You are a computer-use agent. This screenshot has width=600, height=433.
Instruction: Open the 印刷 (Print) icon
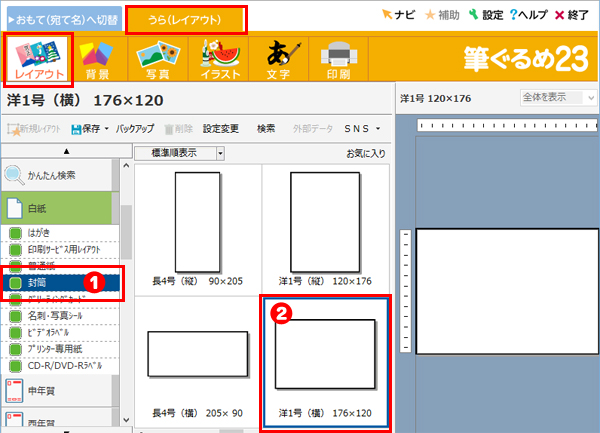pyautogui.click(x=337, y=59)
